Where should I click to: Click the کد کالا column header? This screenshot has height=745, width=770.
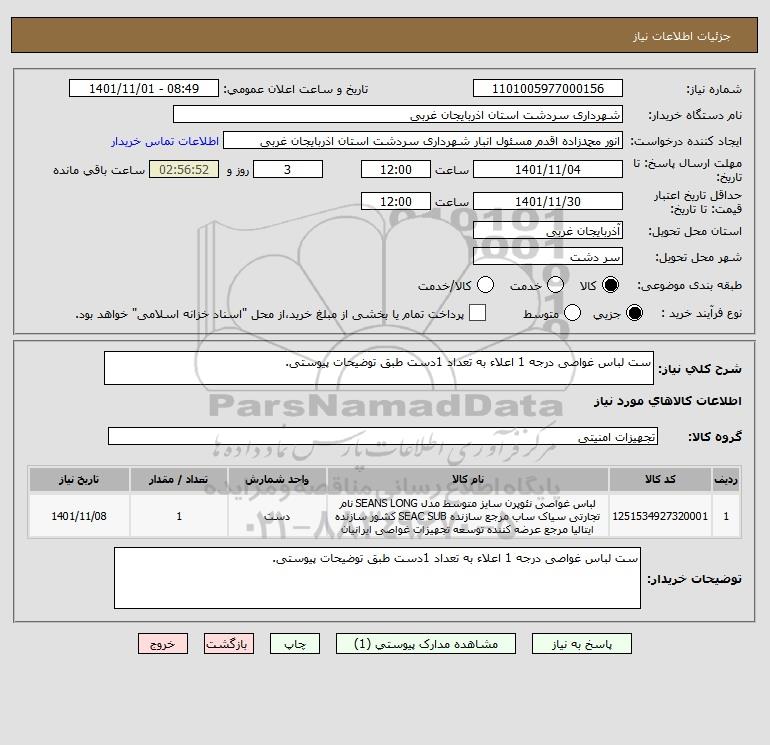tap(660, 479)
